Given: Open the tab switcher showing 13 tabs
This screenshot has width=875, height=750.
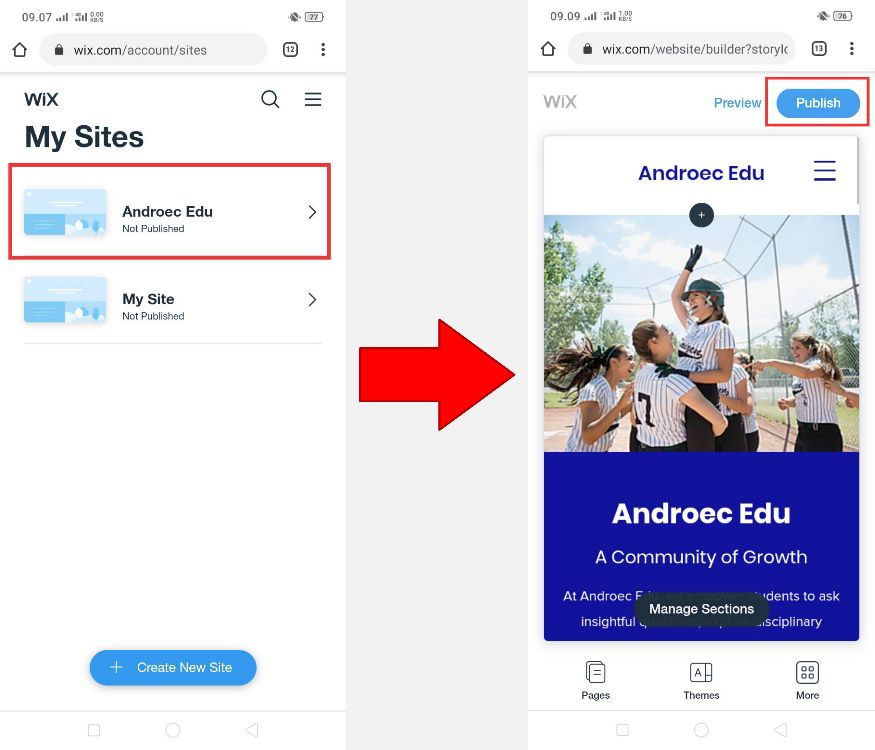Looking at the screenshot, I should pyautogui.click(x=819, y=49).
